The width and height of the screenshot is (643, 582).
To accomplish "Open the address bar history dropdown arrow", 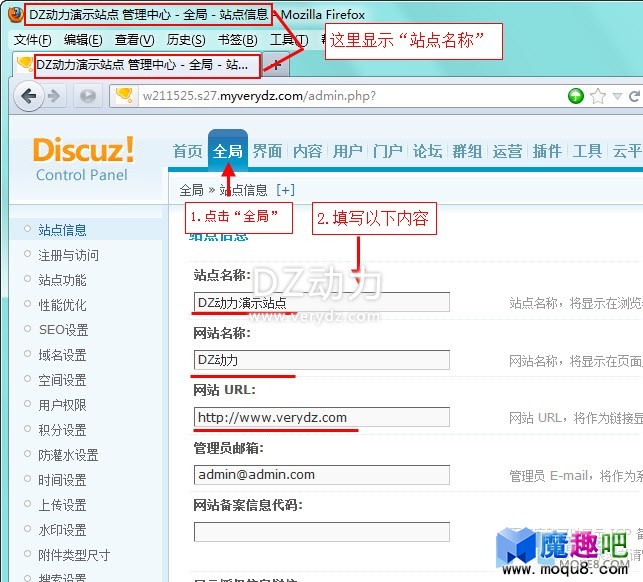I will (617, 96).
